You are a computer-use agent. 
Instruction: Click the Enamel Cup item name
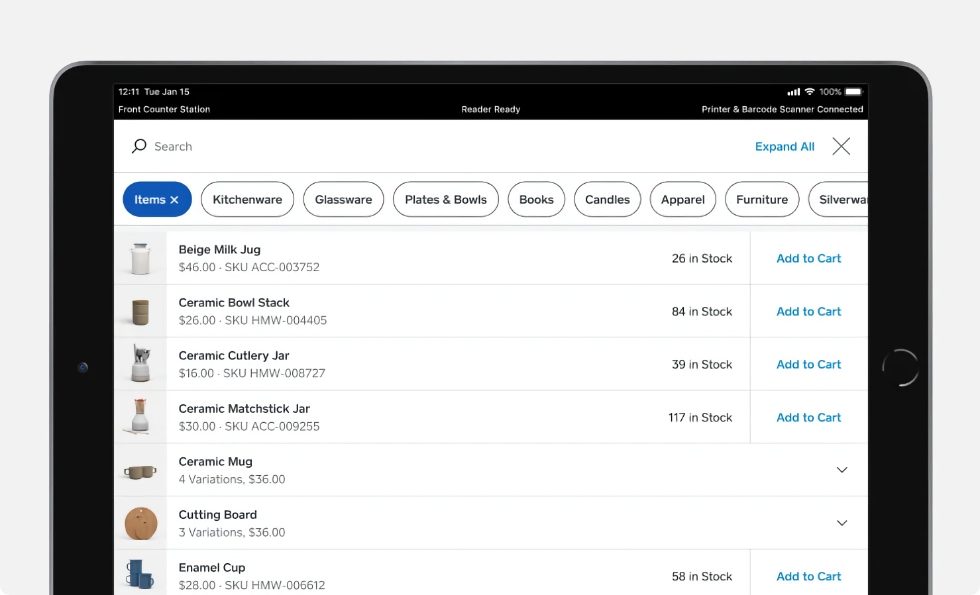point(212,568)
